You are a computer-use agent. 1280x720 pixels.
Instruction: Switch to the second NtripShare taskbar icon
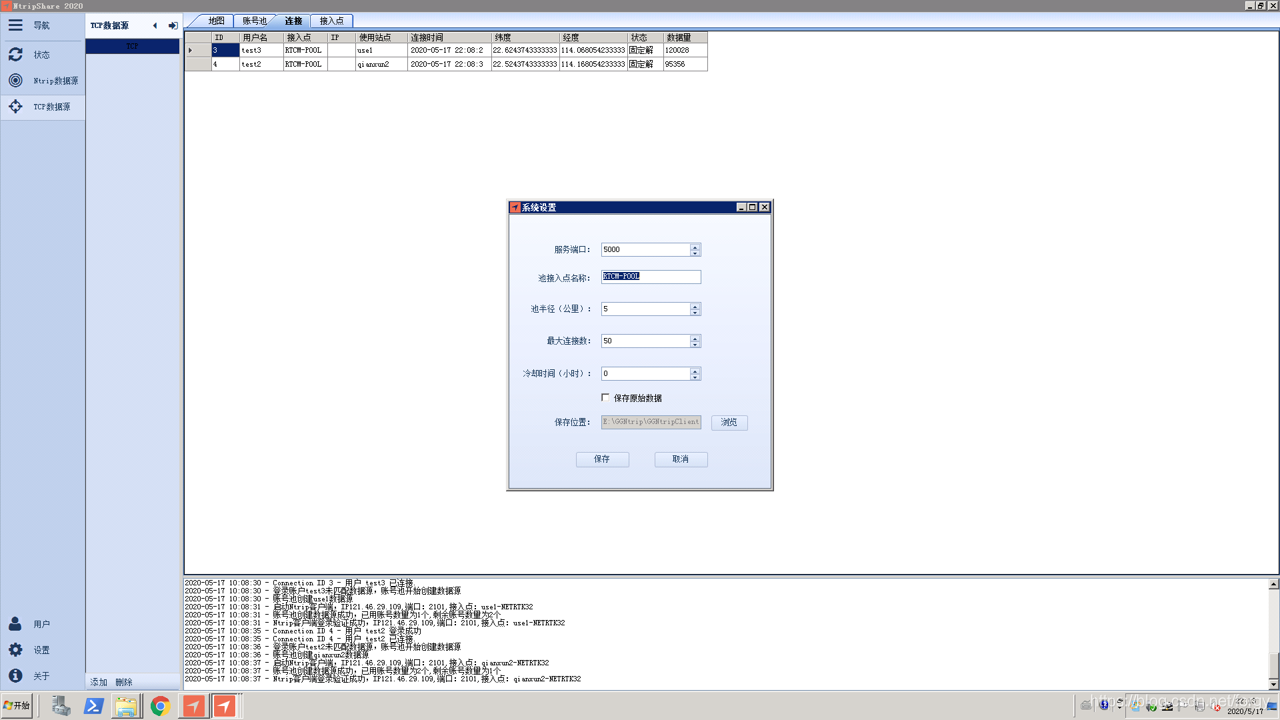pos(225,706)
